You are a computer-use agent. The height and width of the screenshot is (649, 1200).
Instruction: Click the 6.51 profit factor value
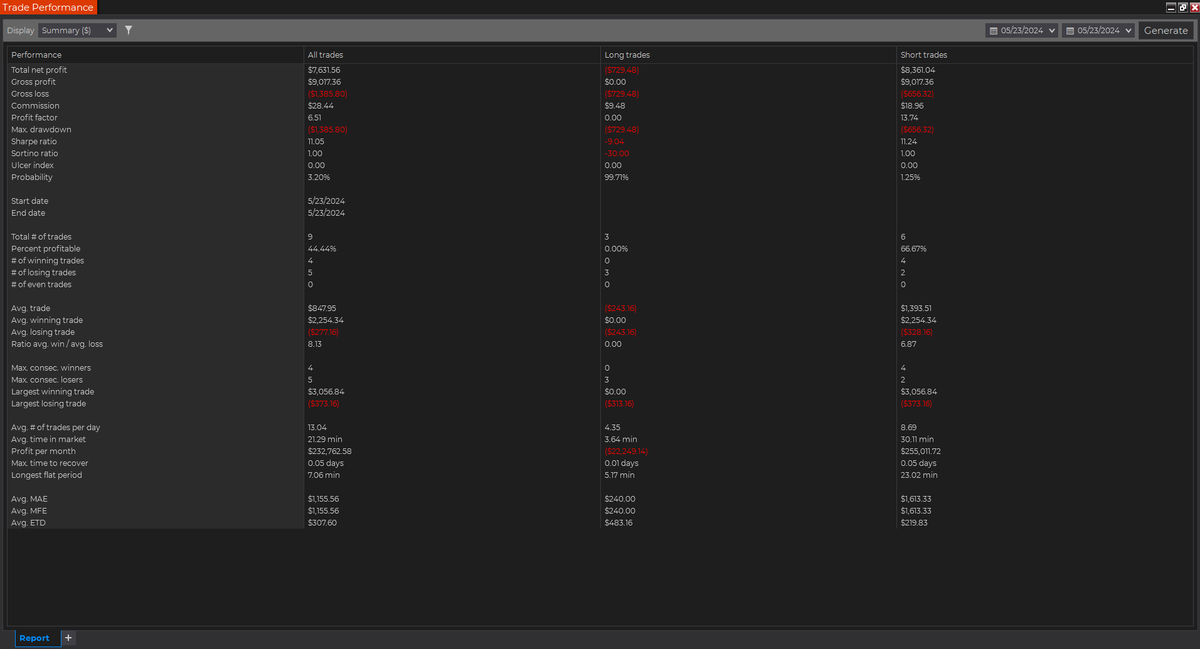(314, 118)
